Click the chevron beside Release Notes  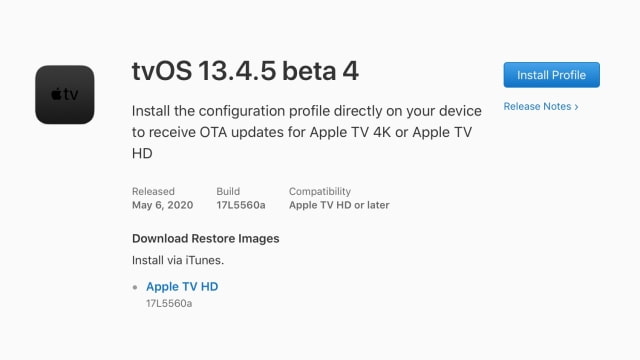576,107
